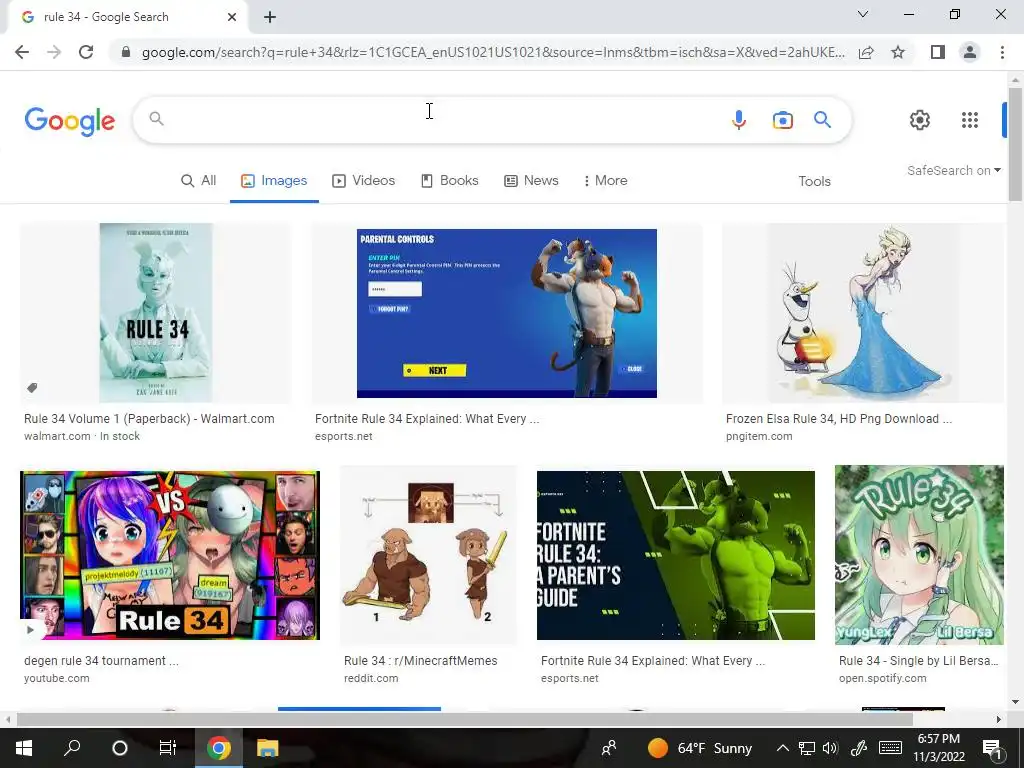Click the blue magnifier search button
Image resolution: width=1024 pixels, height=768 pixels.
(822, 120)
